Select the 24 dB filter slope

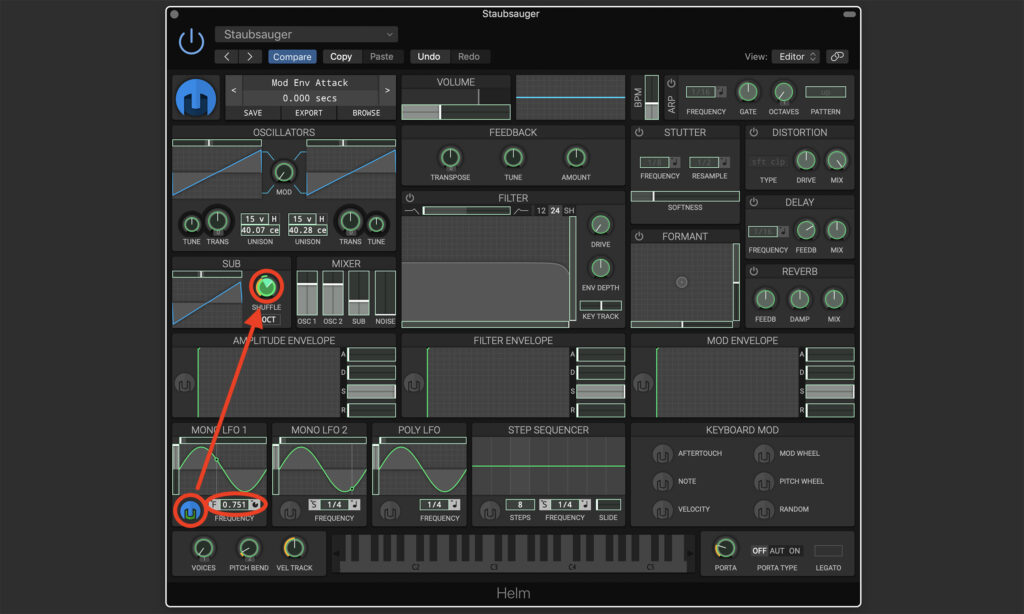(x=555, y=211)
